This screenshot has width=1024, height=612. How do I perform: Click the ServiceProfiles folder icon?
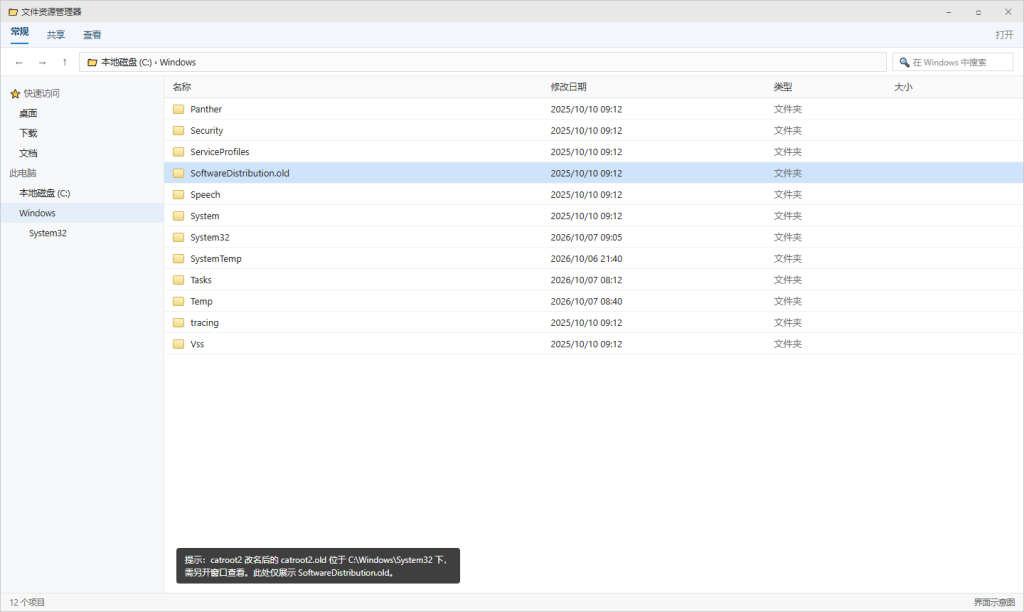(x=178, y=152)
